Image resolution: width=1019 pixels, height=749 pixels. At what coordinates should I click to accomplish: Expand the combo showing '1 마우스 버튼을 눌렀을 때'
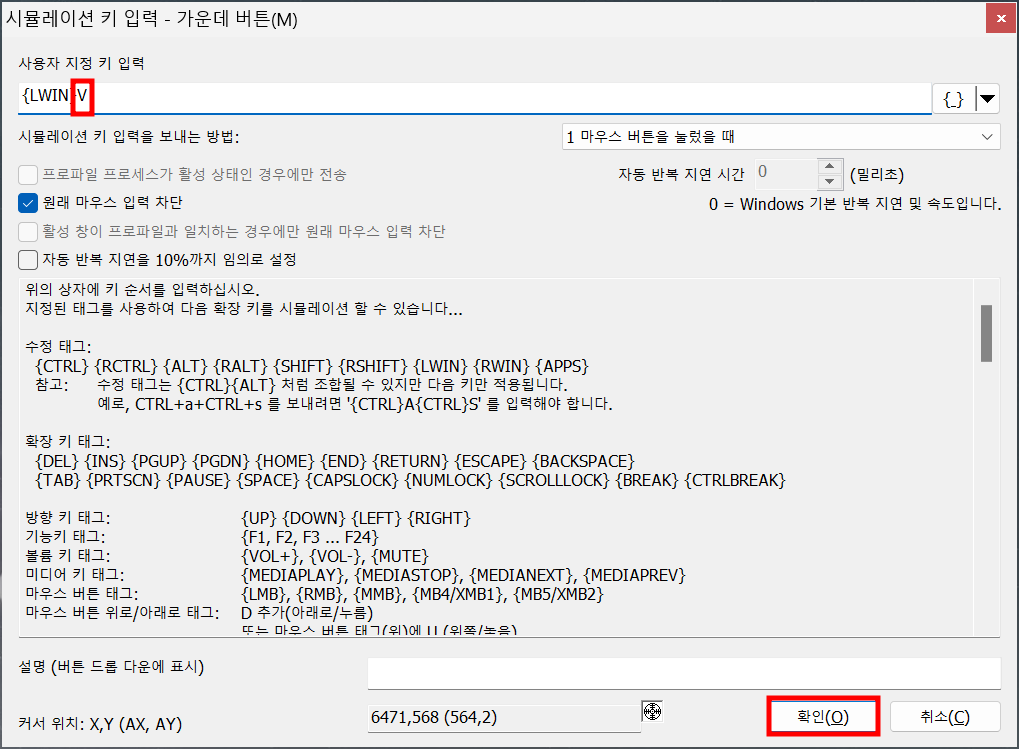(x=780, y=136)
